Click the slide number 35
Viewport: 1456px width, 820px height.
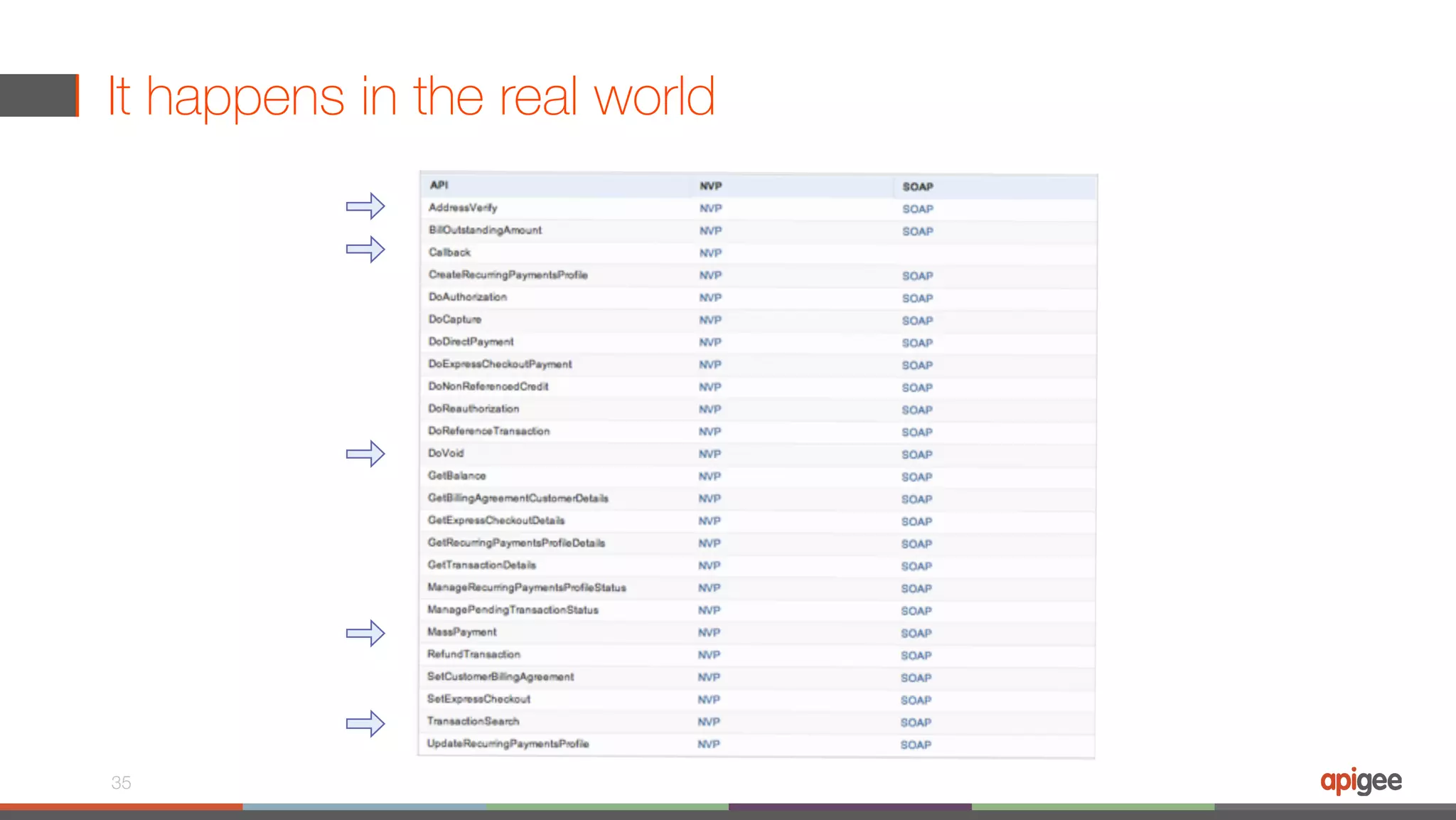click(x=121, y=782)
